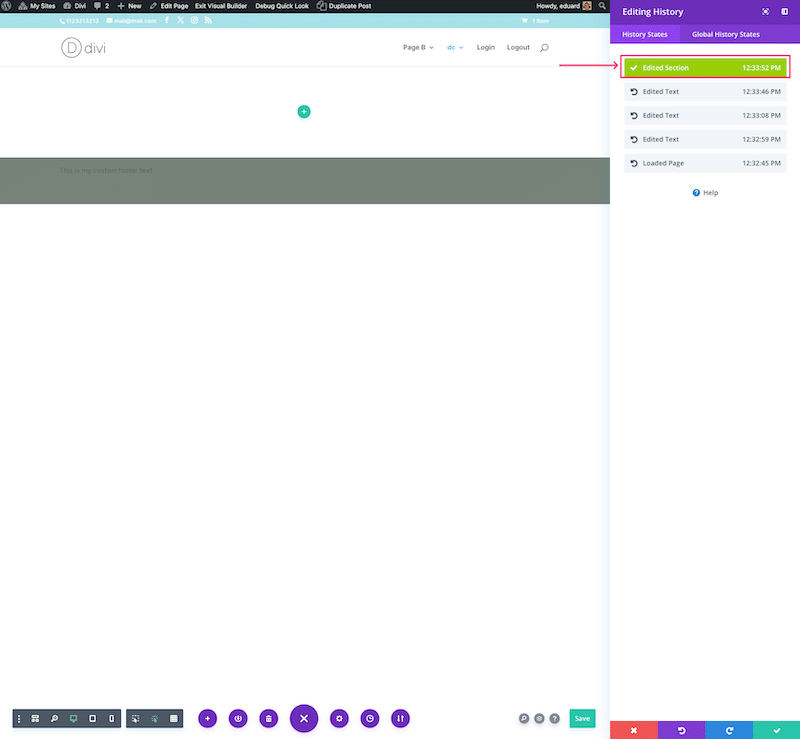This screenshot has width=800, height=739.
Task: Click the gray question mark help icon
Action: point(555,719)
